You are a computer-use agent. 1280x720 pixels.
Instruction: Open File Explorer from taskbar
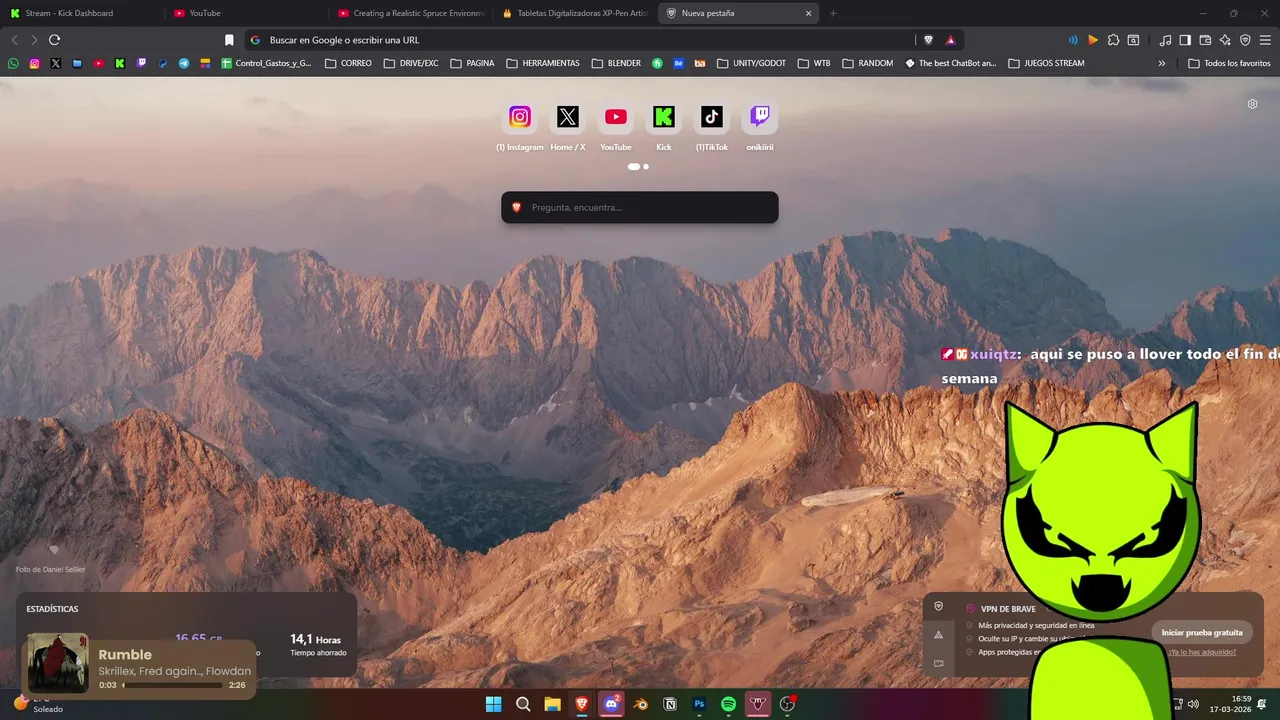click(552, 704)
